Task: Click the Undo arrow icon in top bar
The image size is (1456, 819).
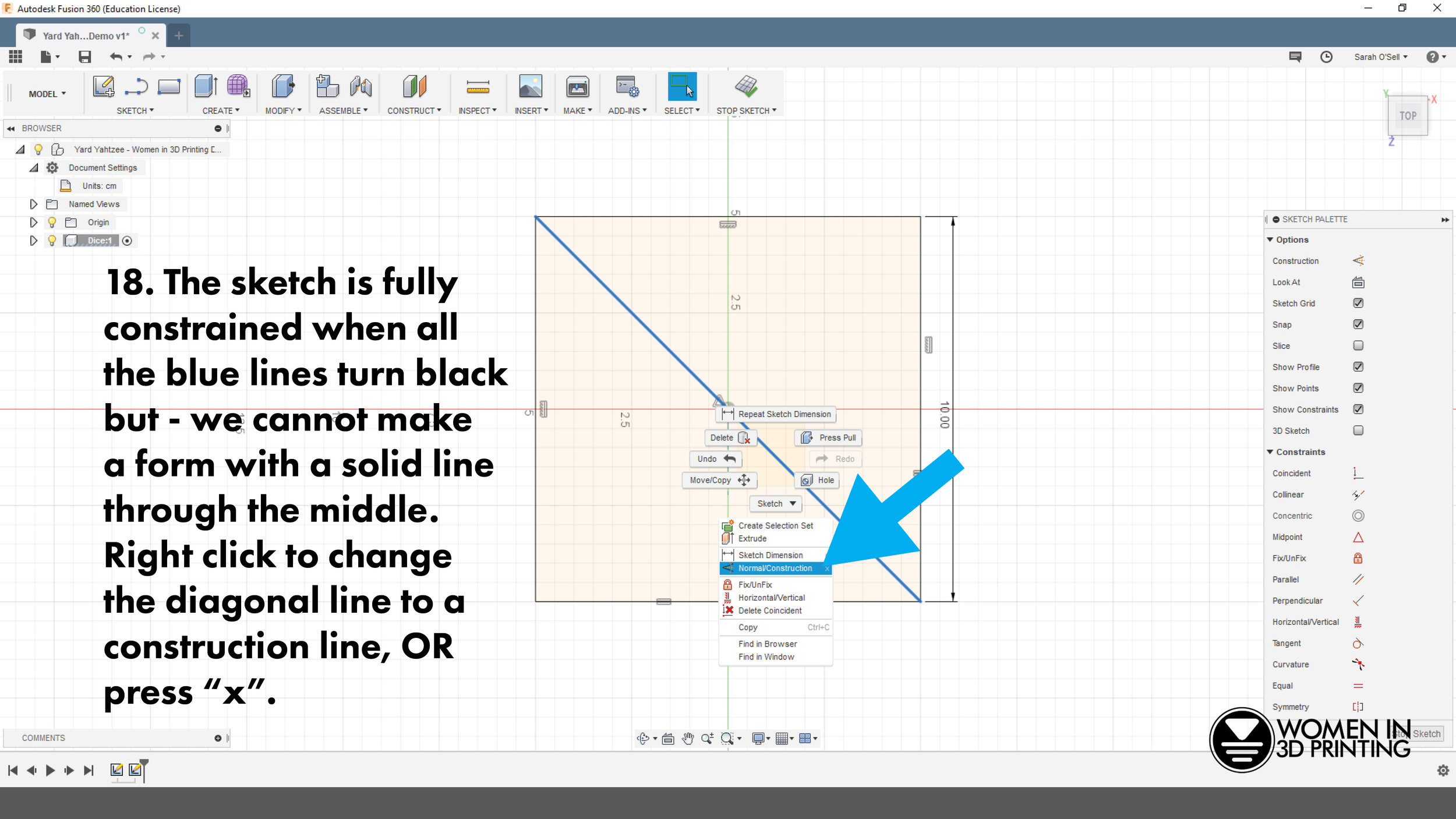Action: click(116, 57)
